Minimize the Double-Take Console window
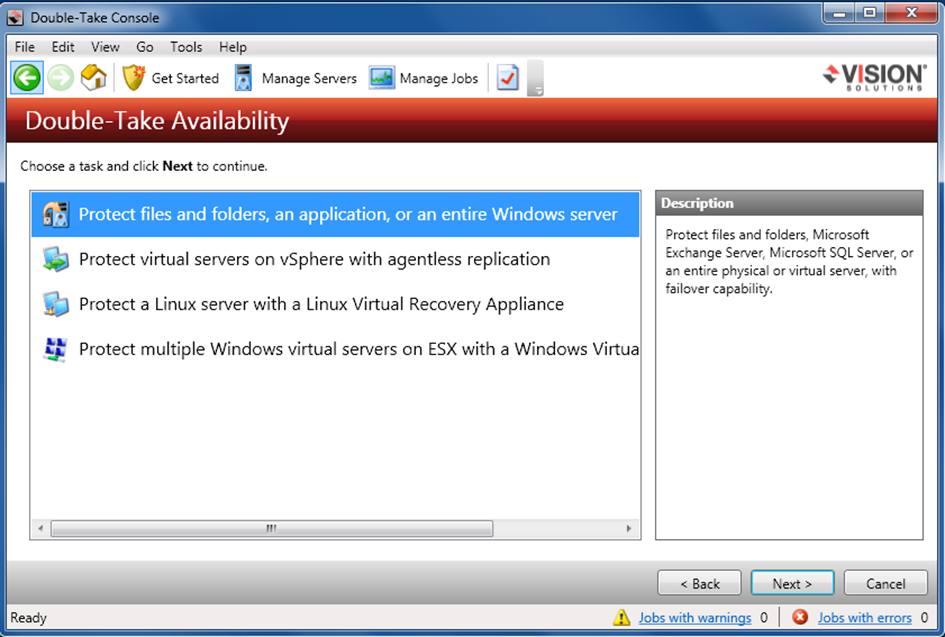 tap(840, 13)
